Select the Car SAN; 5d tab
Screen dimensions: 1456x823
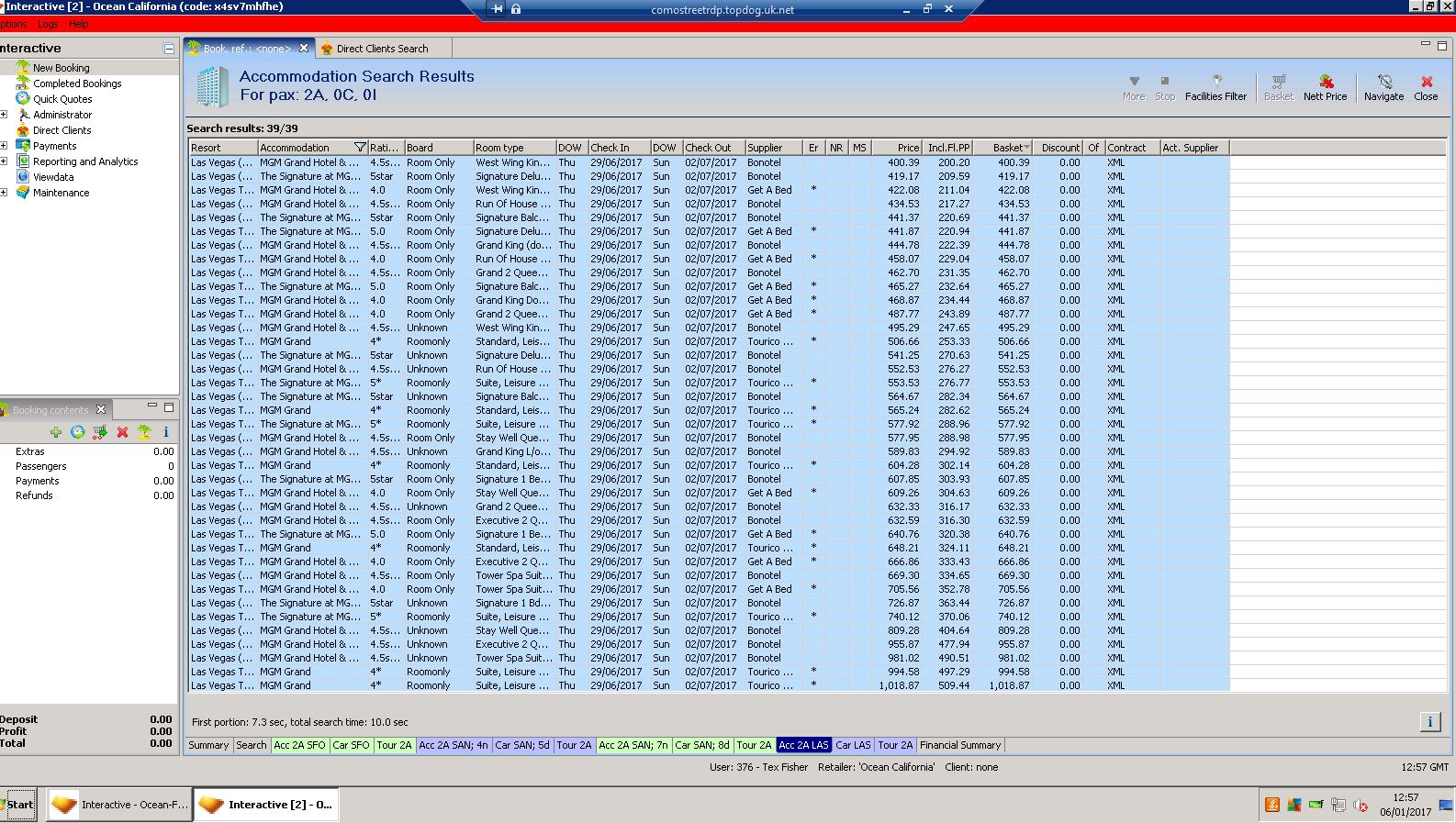coord(521,745)
